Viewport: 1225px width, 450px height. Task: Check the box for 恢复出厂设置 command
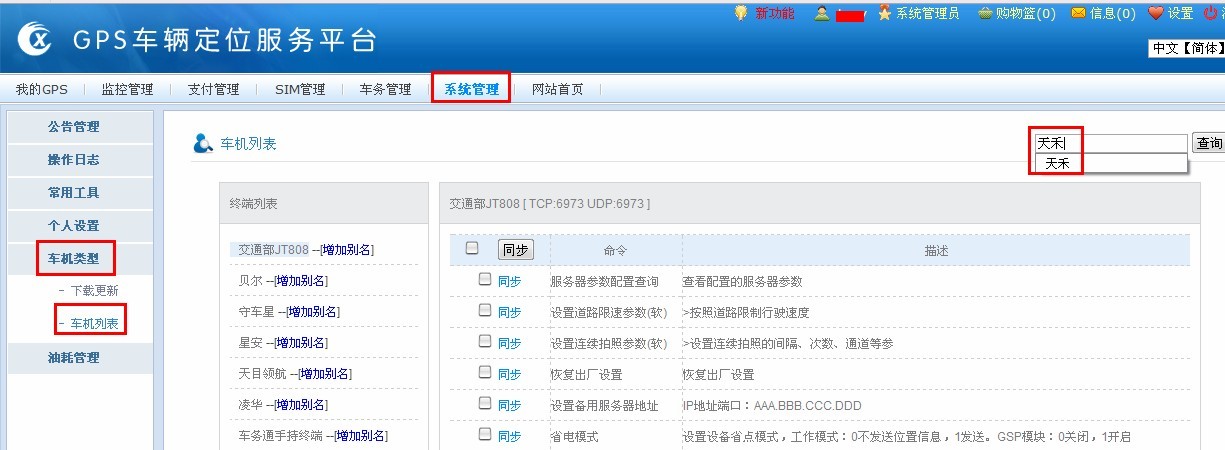[x=485, y=373]
